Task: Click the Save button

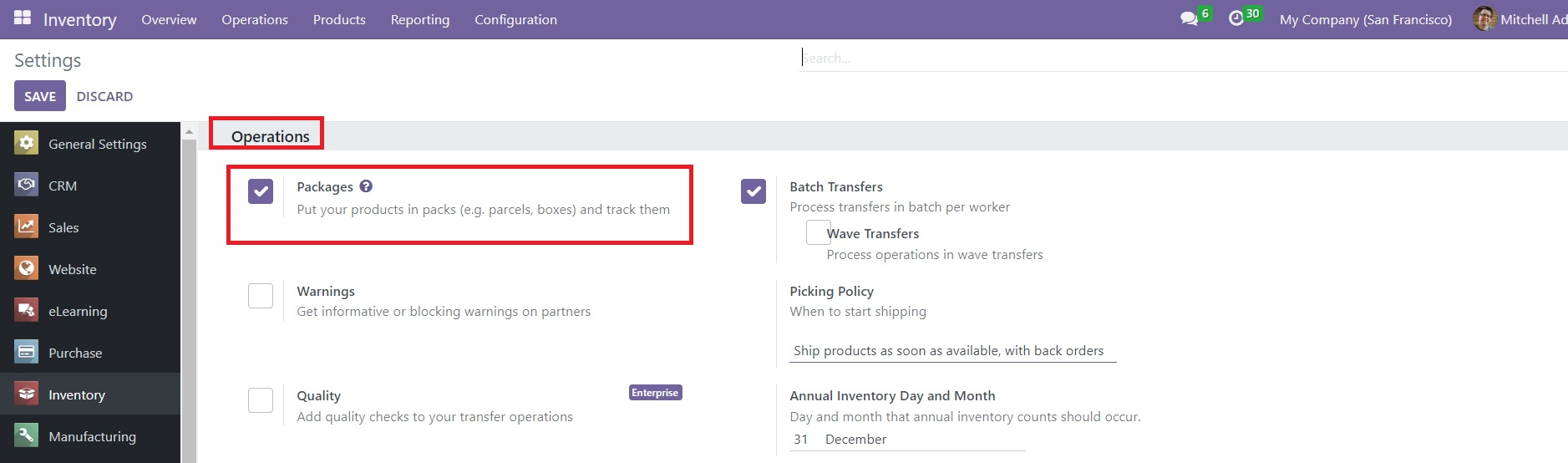Action: pyautogui.click(x=40, y=96)
